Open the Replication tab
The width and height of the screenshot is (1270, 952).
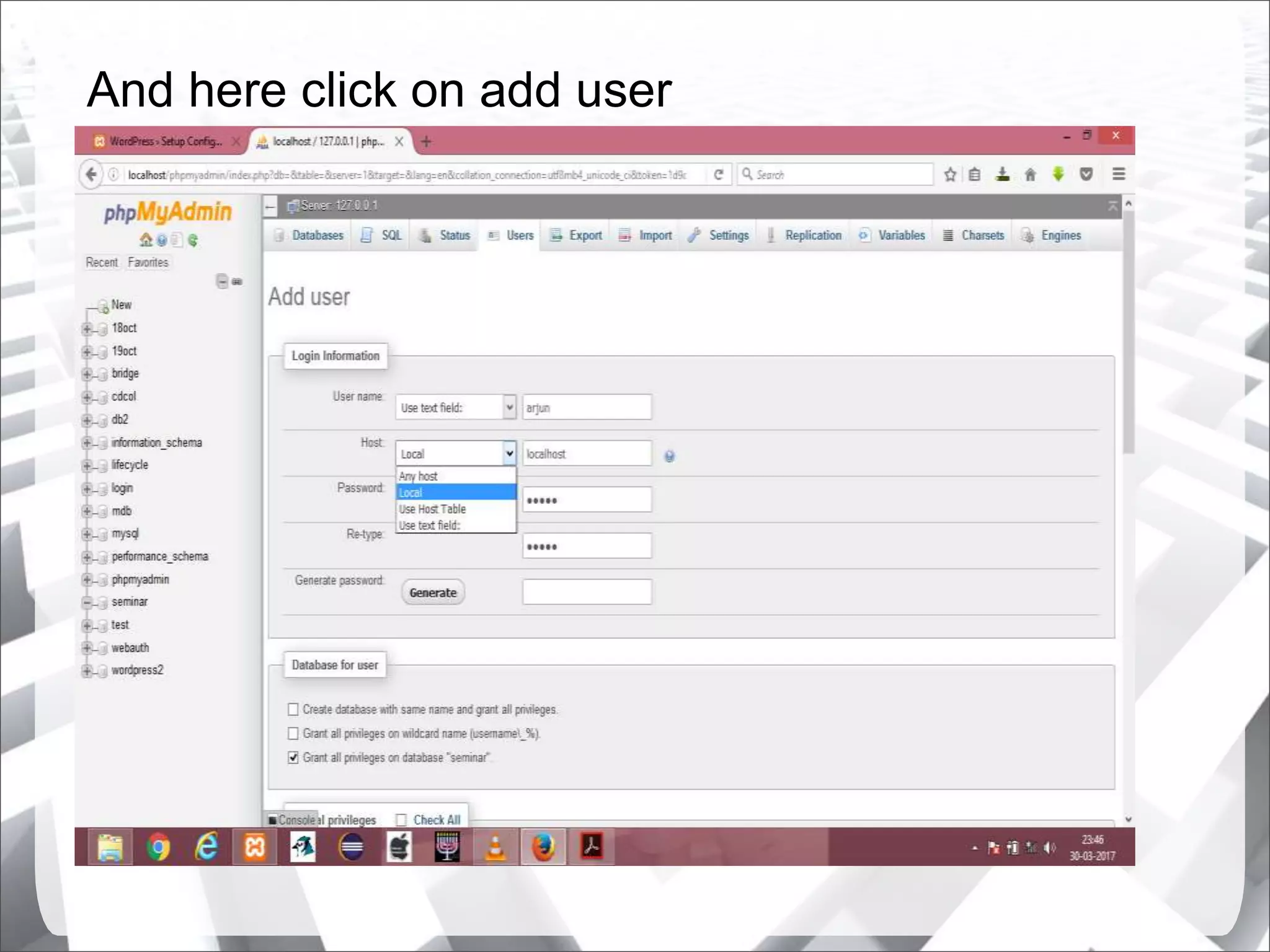tap(805, 236)
